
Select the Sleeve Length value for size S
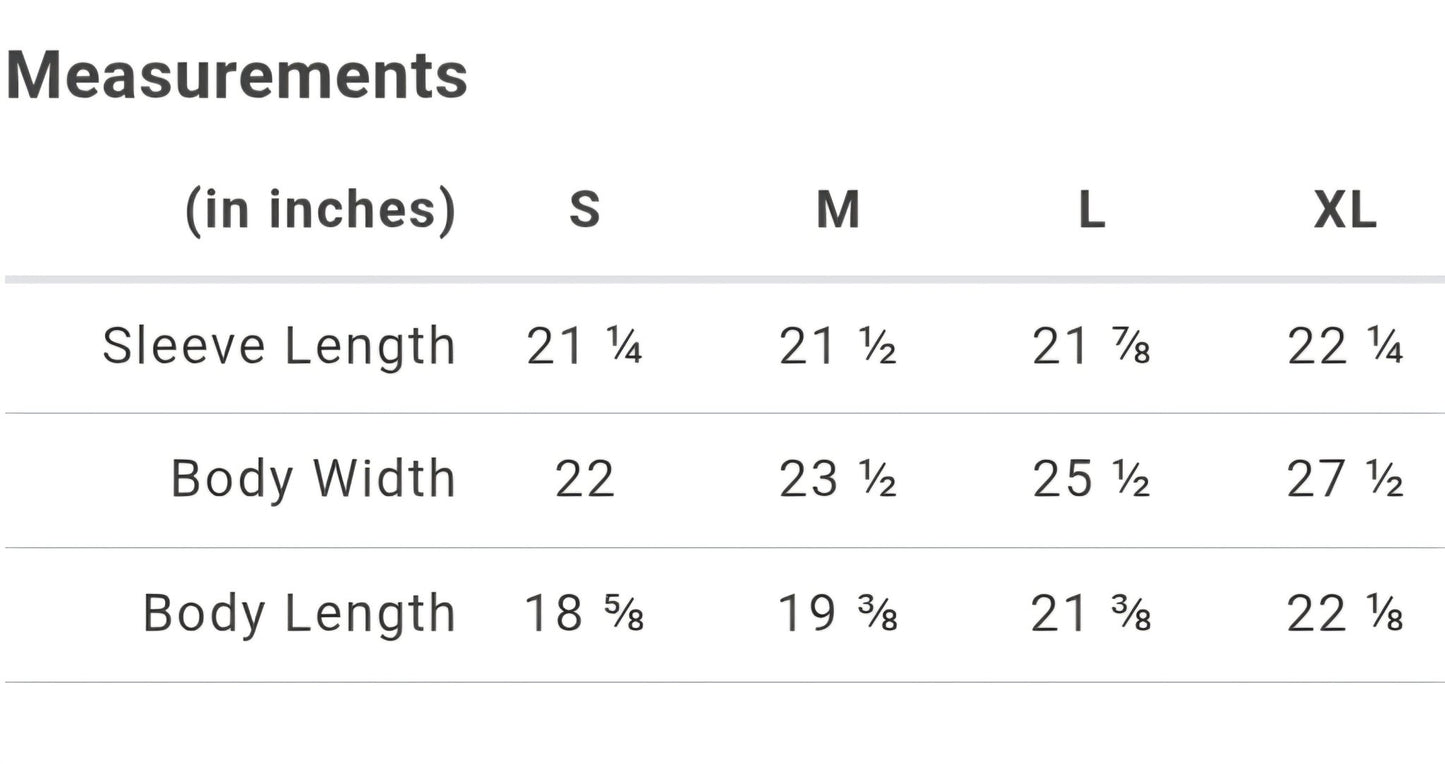coord(585,347)
